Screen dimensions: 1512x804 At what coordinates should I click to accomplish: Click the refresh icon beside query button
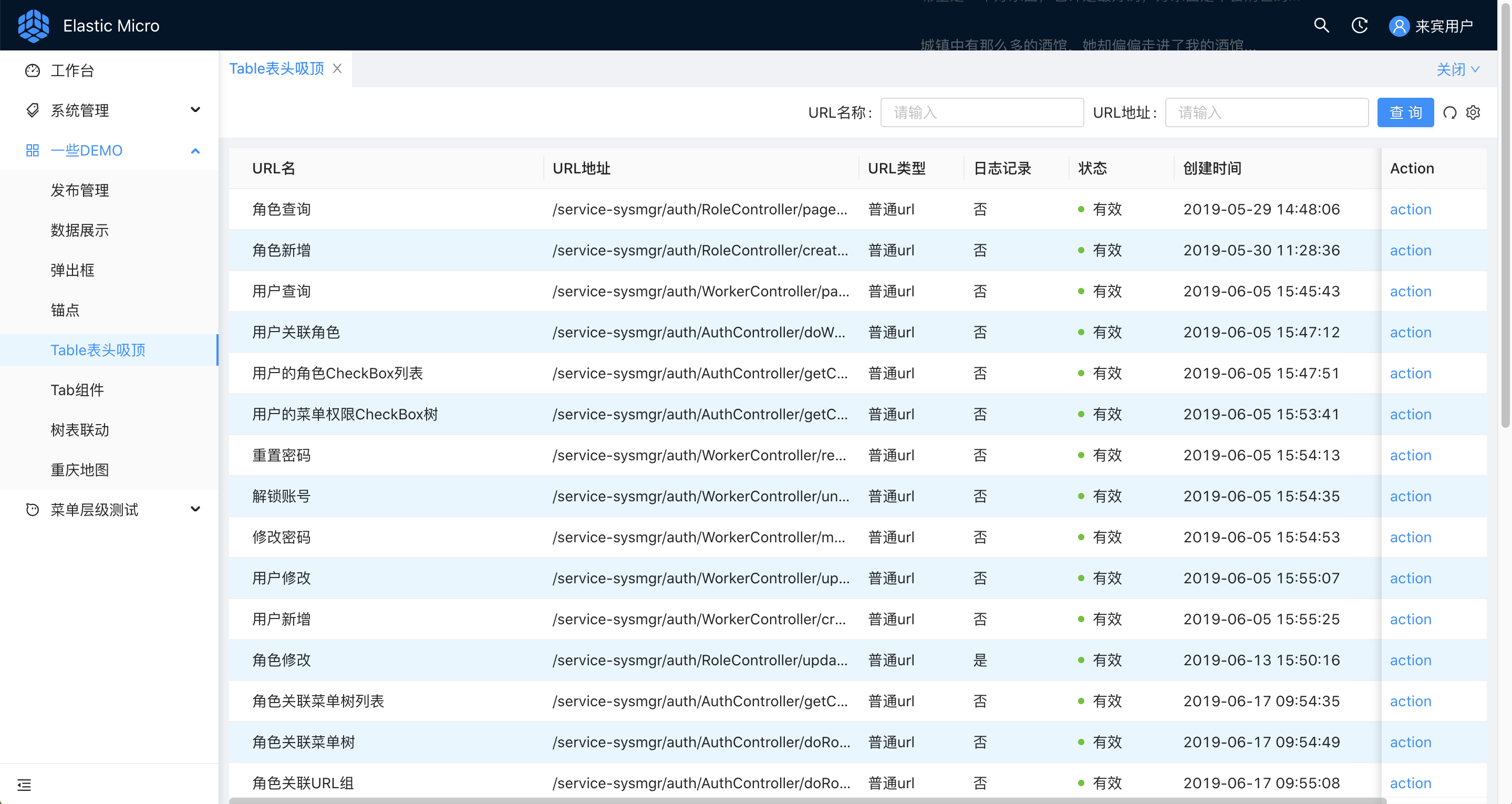[x=1450, y=112]
